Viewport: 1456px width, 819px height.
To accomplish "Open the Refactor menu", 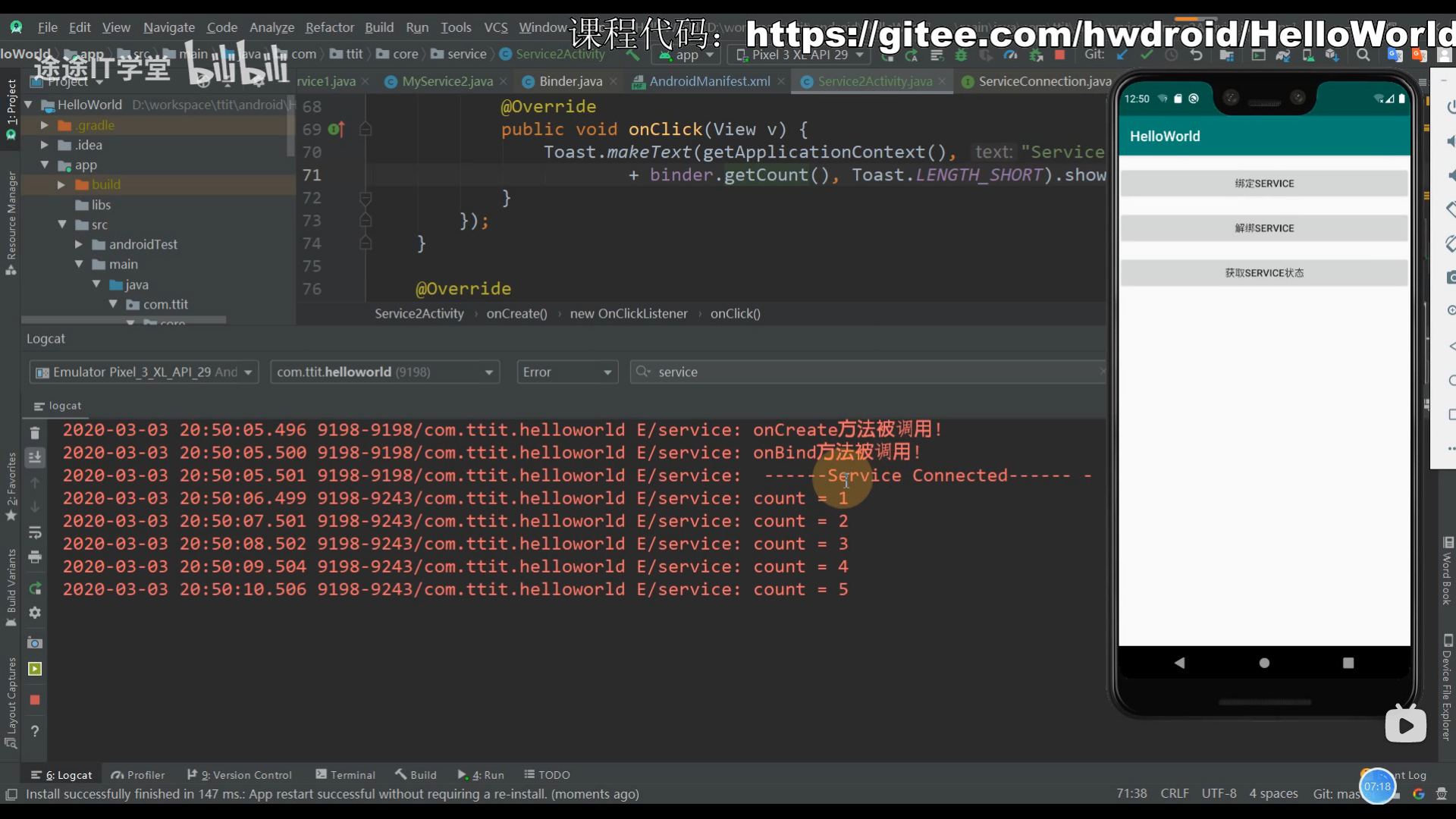I will 330,27.
